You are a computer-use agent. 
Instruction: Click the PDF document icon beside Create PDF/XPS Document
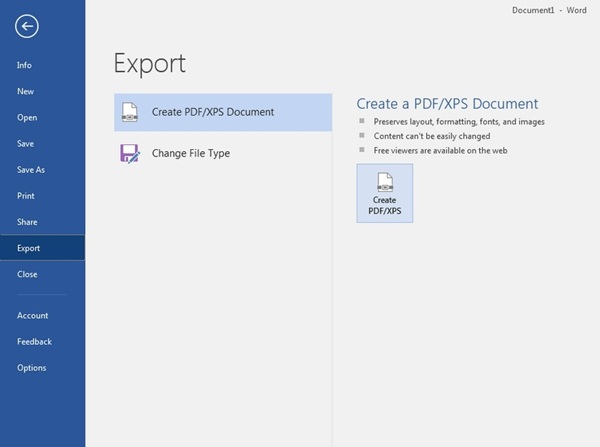tap(129, 112)
